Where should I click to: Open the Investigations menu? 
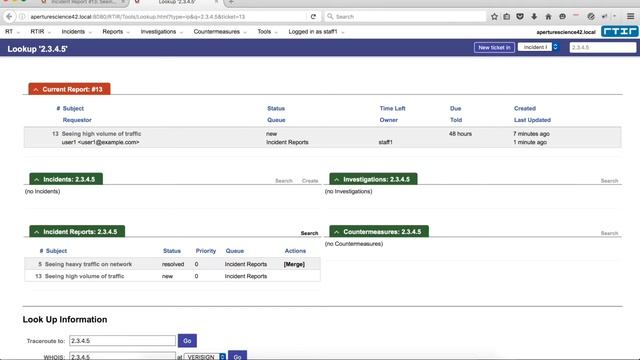coord(162,32)
